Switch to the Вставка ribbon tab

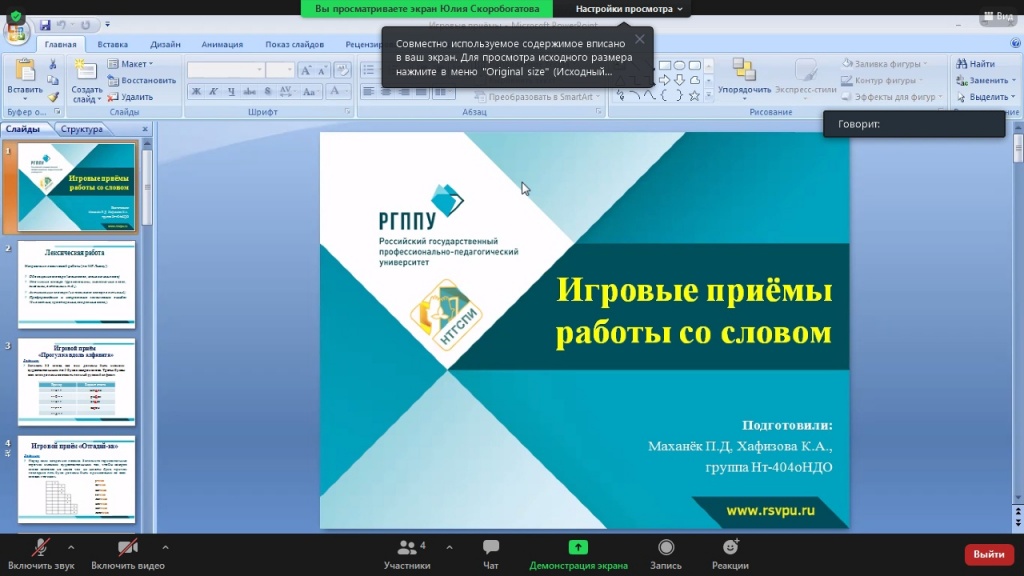click(112, 44)
